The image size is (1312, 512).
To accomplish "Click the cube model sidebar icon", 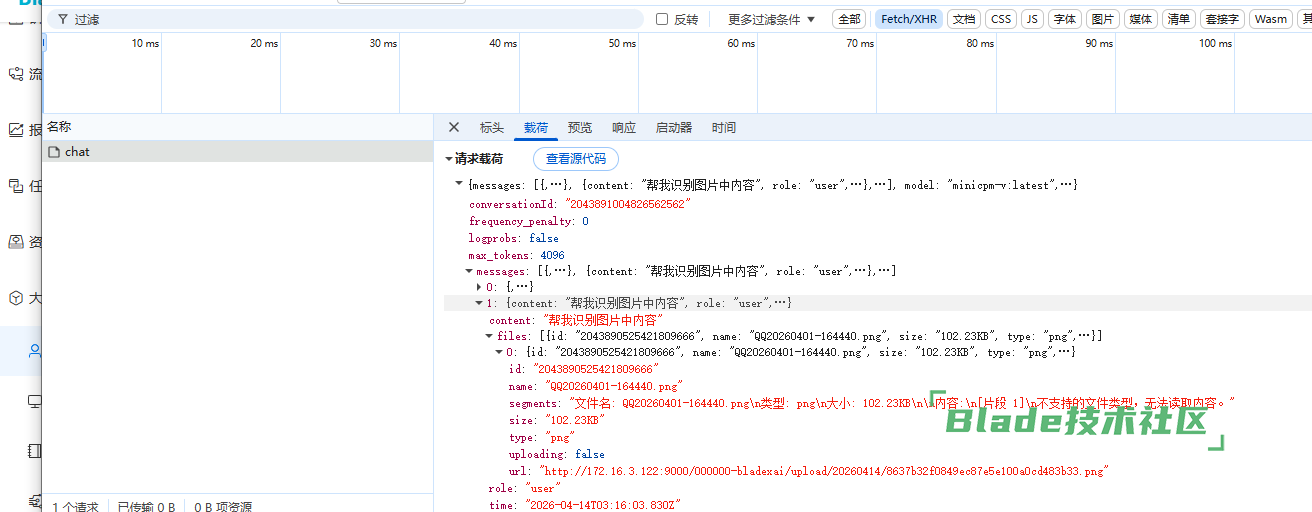I will point(16,298).
